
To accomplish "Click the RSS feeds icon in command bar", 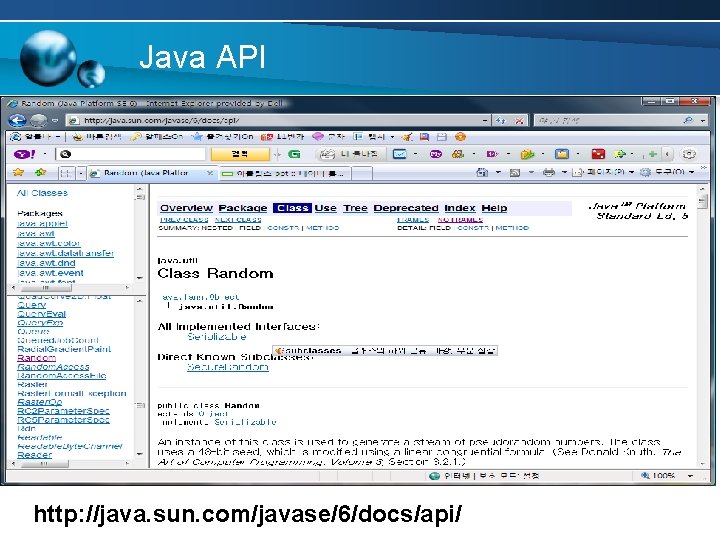I will [x=515, y=173].
